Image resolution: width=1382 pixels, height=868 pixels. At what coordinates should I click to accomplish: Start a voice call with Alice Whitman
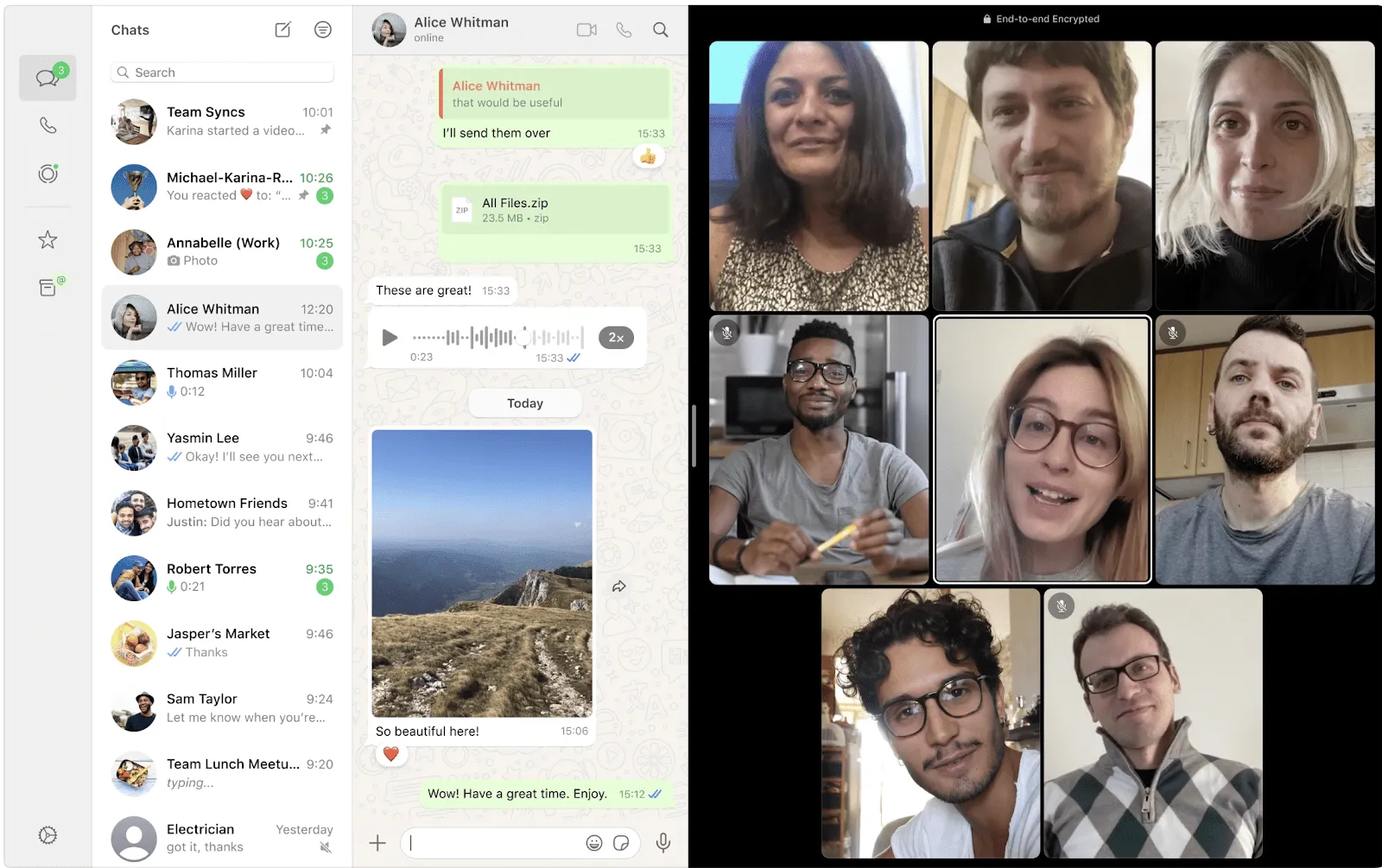pos(624,30)
